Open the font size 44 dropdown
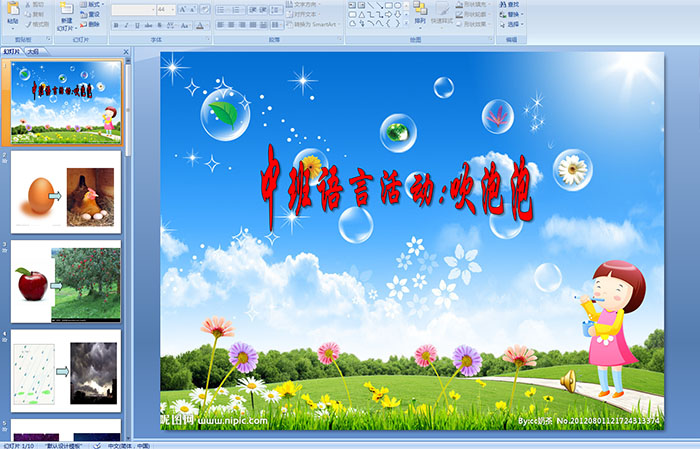This screenshot has height=449, width=700. point(173,9)
